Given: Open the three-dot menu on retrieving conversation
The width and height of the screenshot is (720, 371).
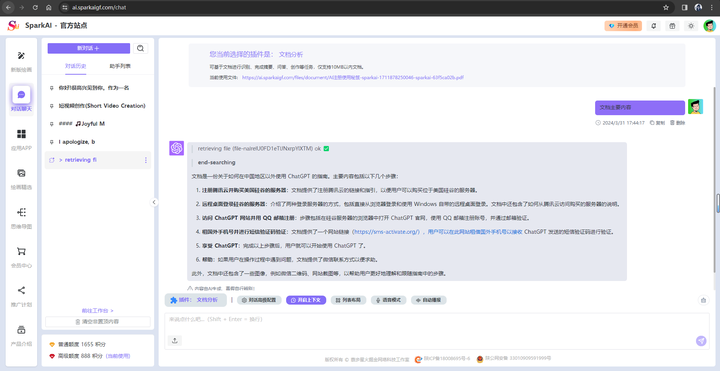Looking at the screenshot, I should tap(146, 160).
